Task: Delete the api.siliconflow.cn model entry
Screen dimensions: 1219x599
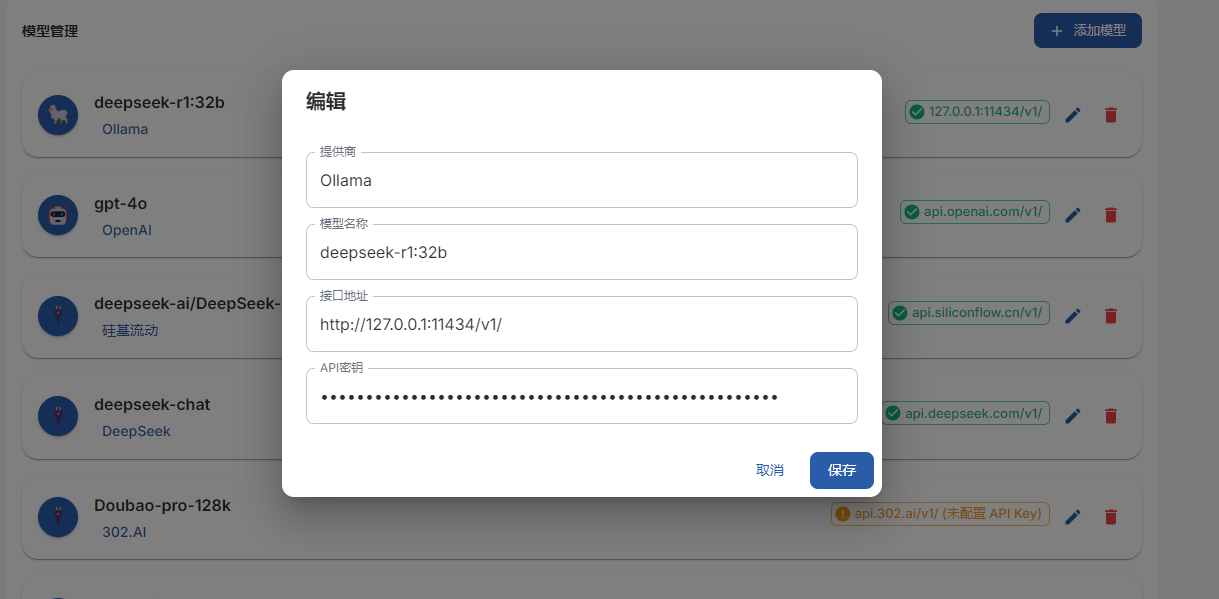Action: 1110,316
